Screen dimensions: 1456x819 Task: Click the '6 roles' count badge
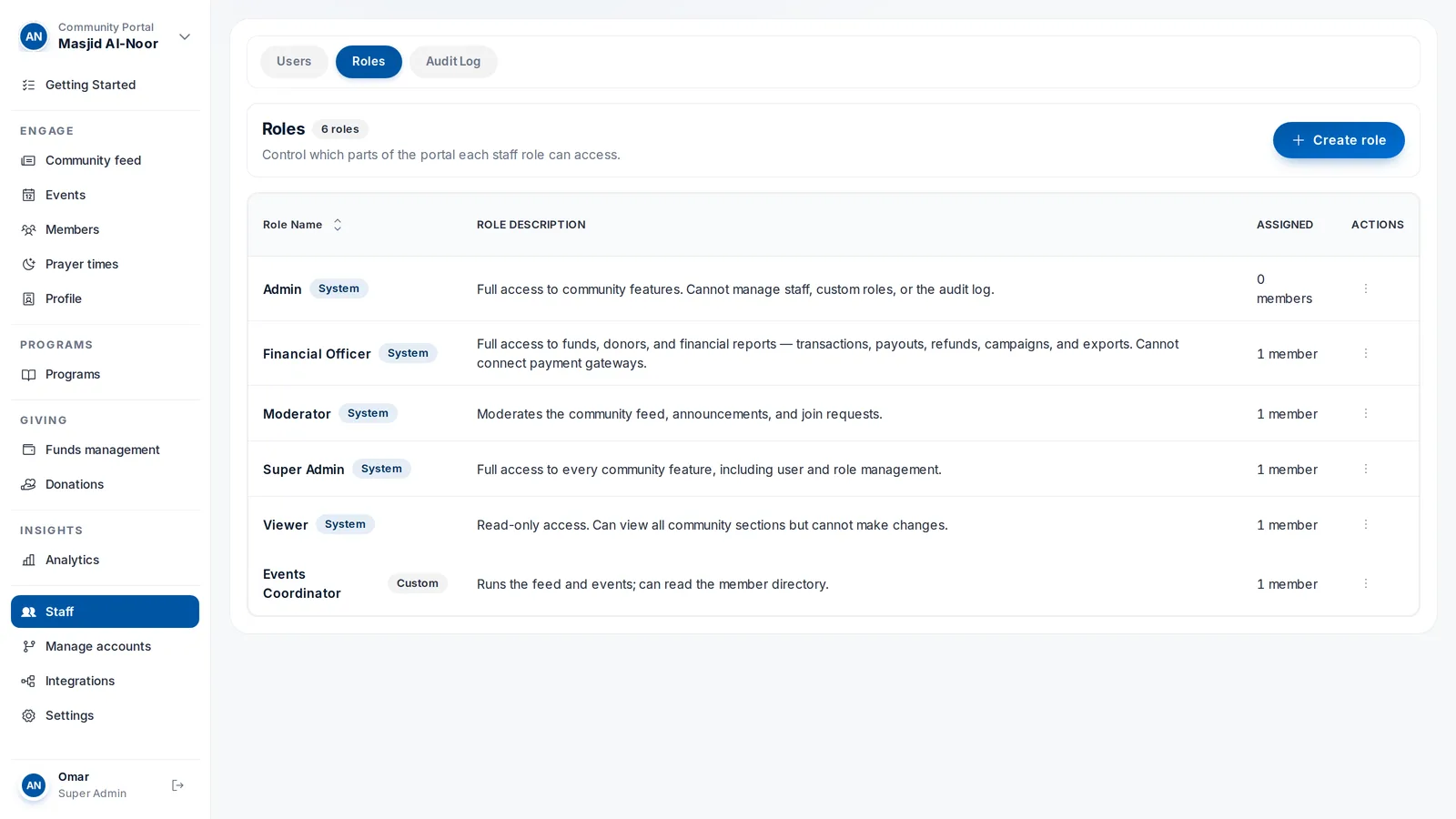(340, 129)
